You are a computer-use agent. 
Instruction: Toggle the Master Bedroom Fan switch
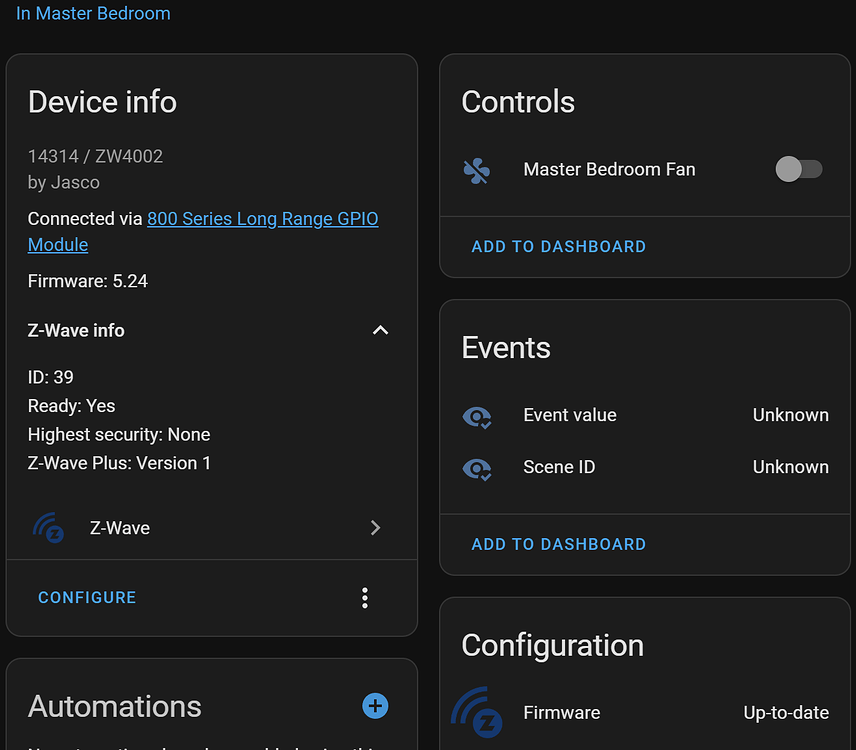pos(799,169)
